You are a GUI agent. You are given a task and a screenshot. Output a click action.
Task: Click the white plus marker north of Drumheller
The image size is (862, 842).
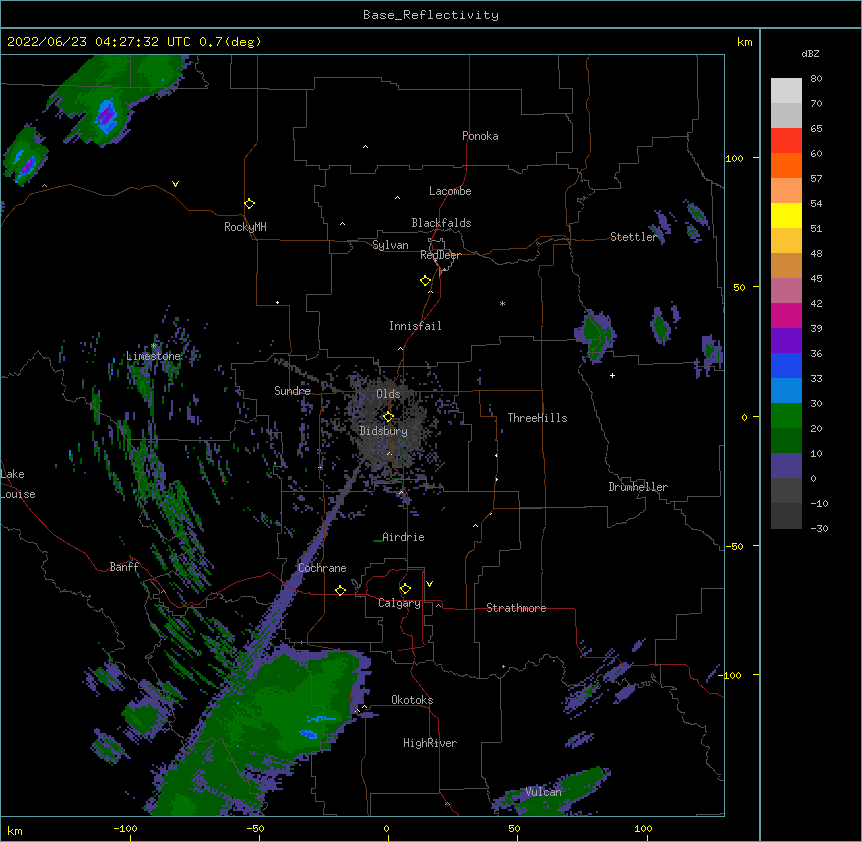pos(612,375)
